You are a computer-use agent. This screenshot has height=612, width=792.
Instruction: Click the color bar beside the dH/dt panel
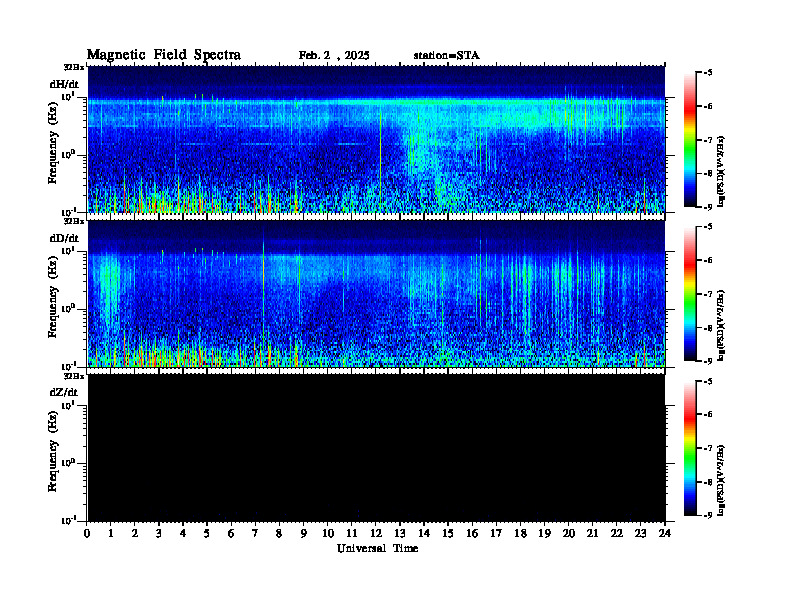tap(690, 139)
